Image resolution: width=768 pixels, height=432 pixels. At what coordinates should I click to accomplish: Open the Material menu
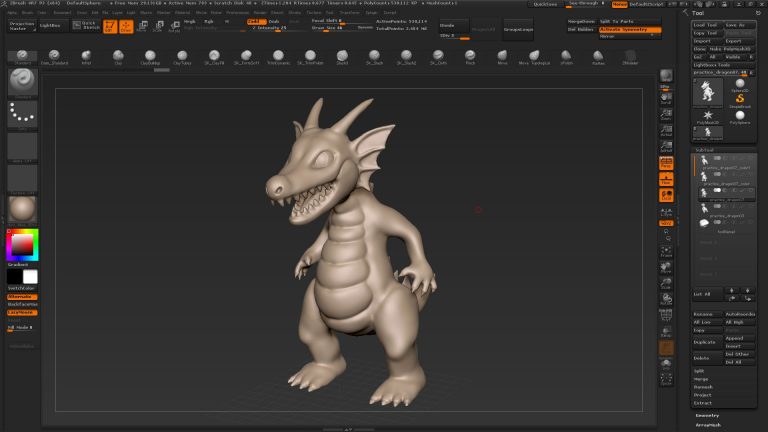[182, 13]
